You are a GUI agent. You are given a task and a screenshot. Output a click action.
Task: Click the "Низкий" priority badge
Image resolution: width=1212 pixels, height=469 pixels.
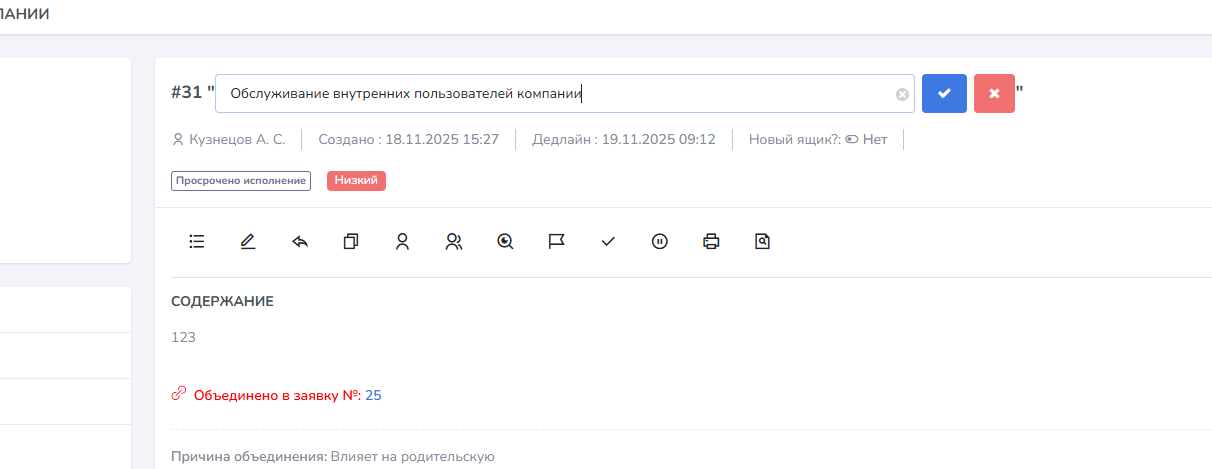pos(356,181)
